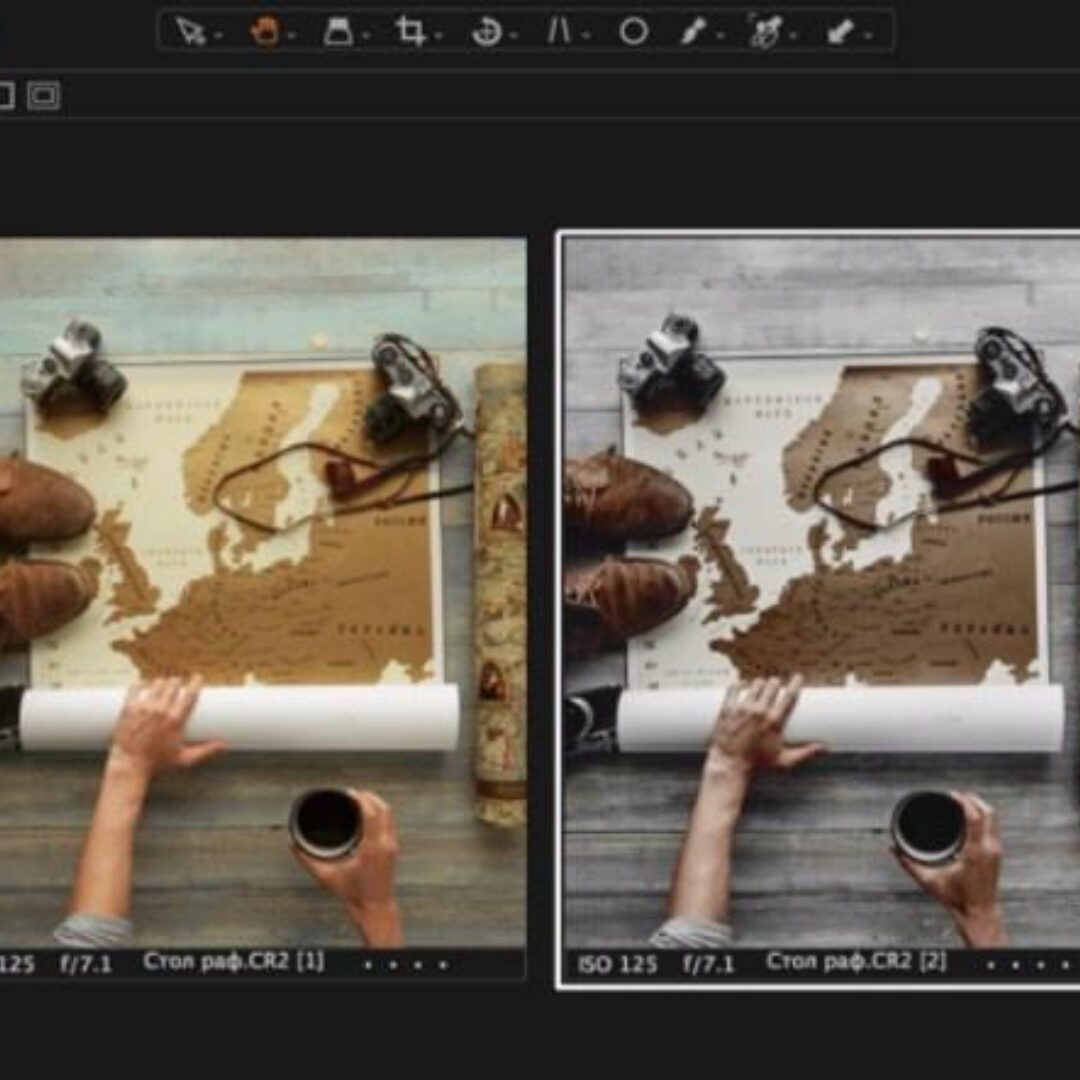This screenshot has width=1080, height=1080.
Task: Toggle the partially visible single-view icon
Action: 5,96
